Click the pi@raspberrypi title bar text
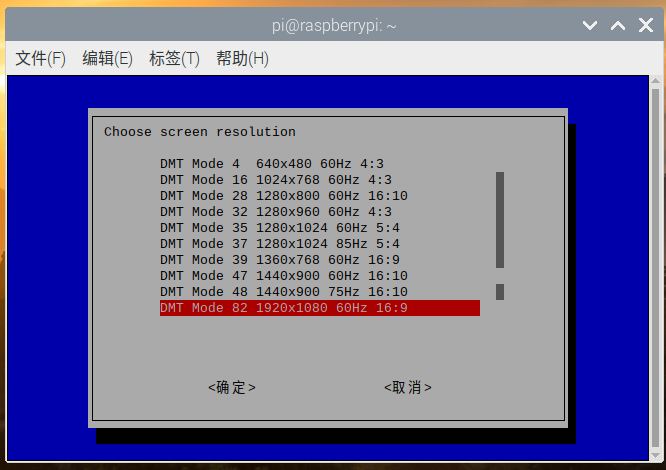 334,26
